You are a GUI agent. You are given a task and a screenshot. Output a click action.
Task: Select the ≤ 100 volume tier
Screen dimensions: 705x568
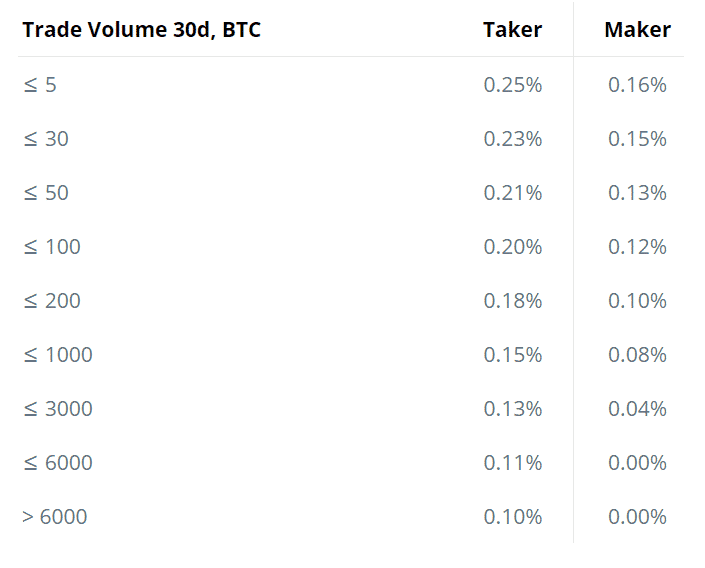point(52,247)
